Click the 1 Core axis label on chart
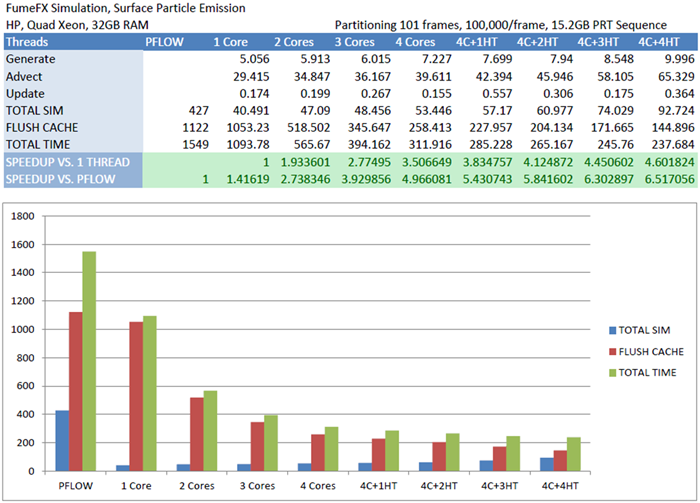The width and height of the screenshot is (700, 503). (136, 486)
